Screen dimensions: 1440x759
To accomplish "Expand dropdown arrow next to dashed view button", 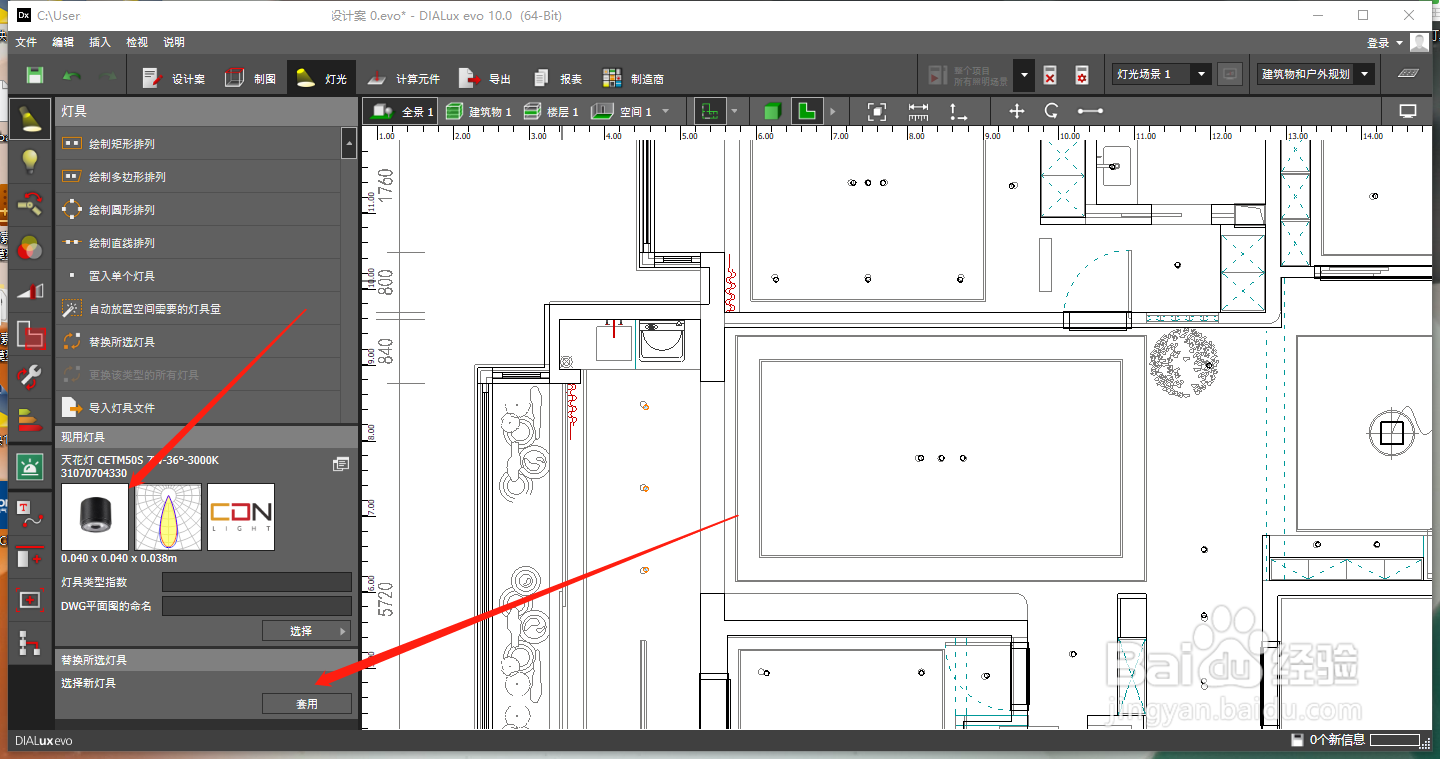I will (735, 111).
